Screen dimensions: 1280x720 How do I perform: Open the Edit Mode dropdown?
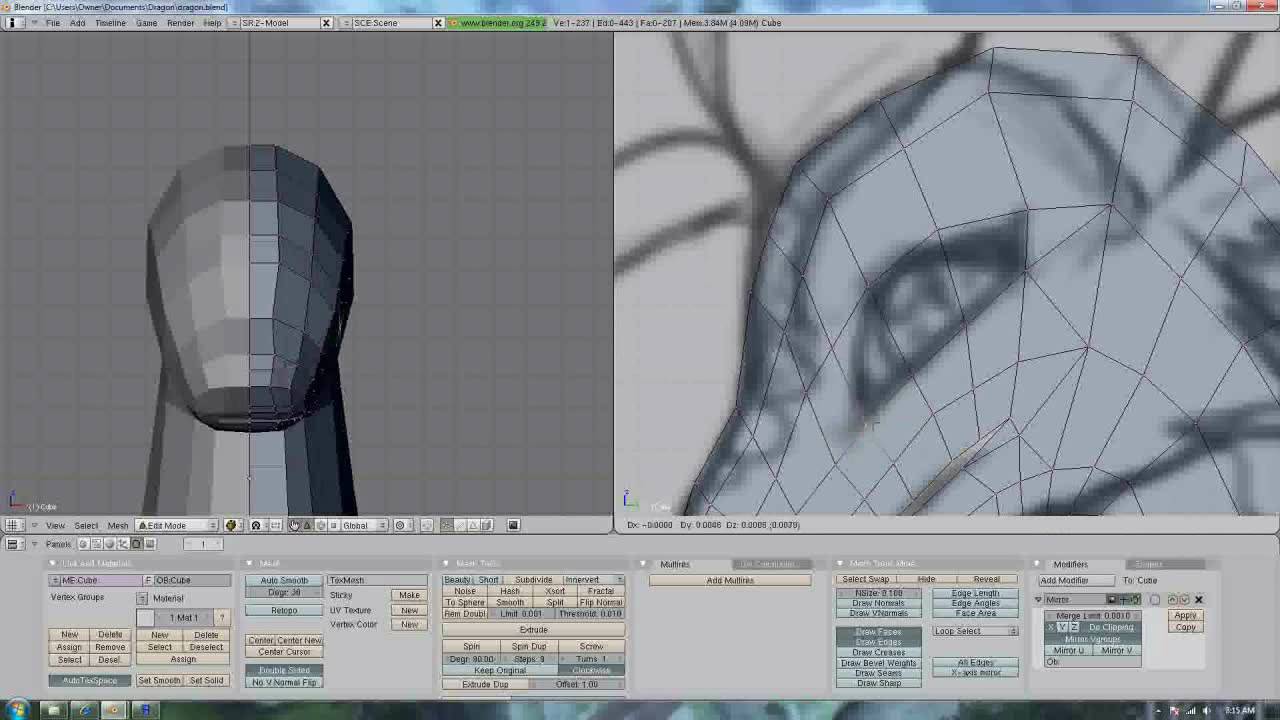pos(178,525)
